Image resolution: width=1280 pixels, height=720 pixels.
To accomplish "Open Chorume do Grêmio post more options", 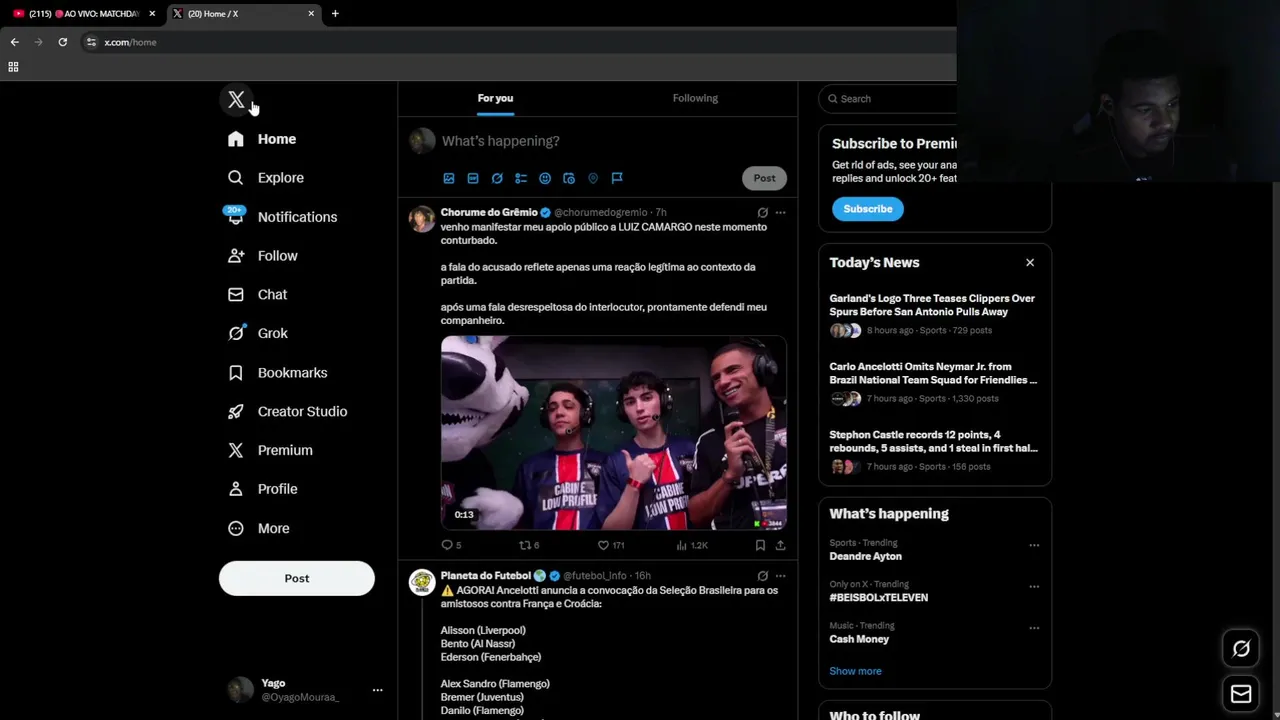I will pyautogui.click(x=781, y=212).
